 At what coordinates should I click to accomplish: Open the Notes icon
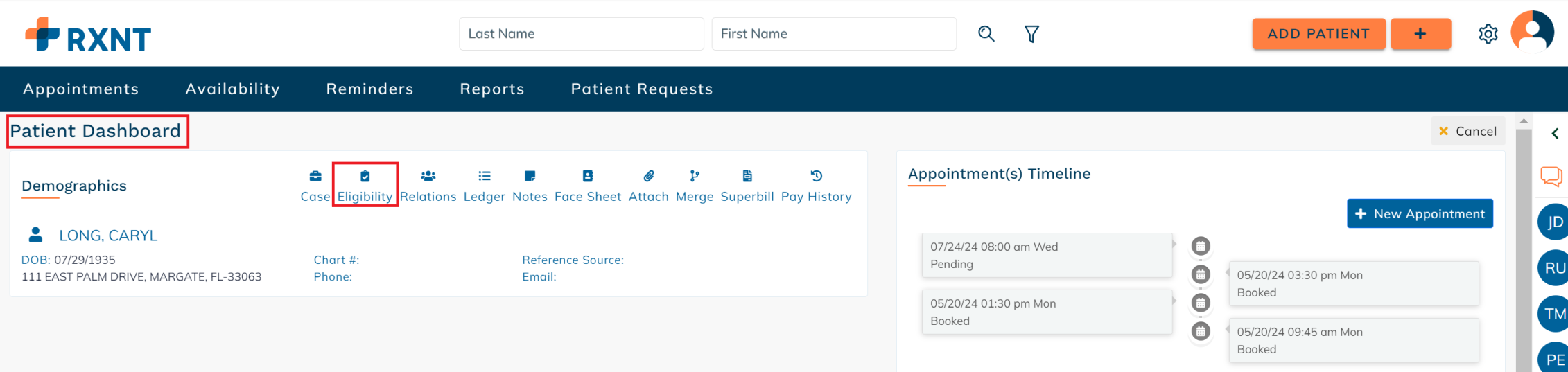[530, 176]
